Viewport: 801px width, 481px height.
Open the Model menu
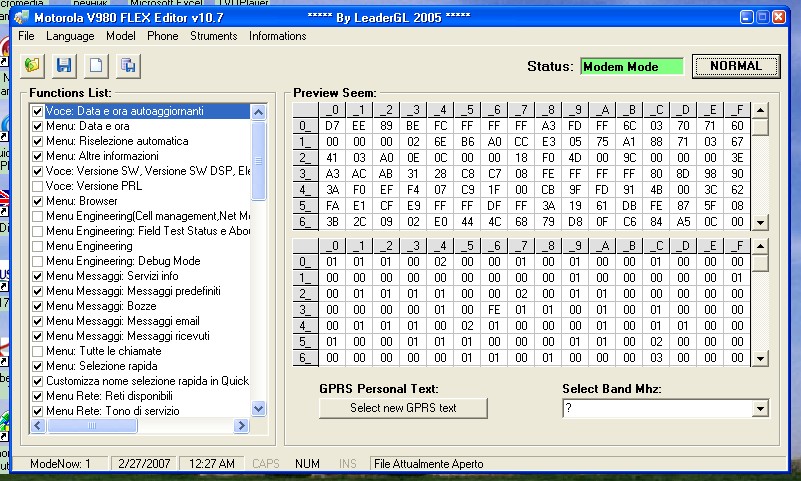(x=121, y=36)
